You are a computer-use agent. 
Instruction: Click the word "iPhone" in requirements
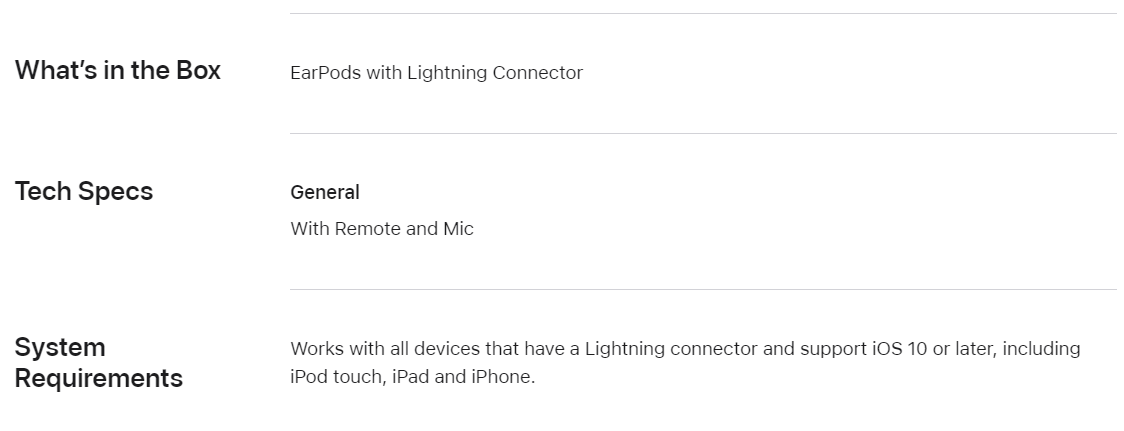coord(503,376)
